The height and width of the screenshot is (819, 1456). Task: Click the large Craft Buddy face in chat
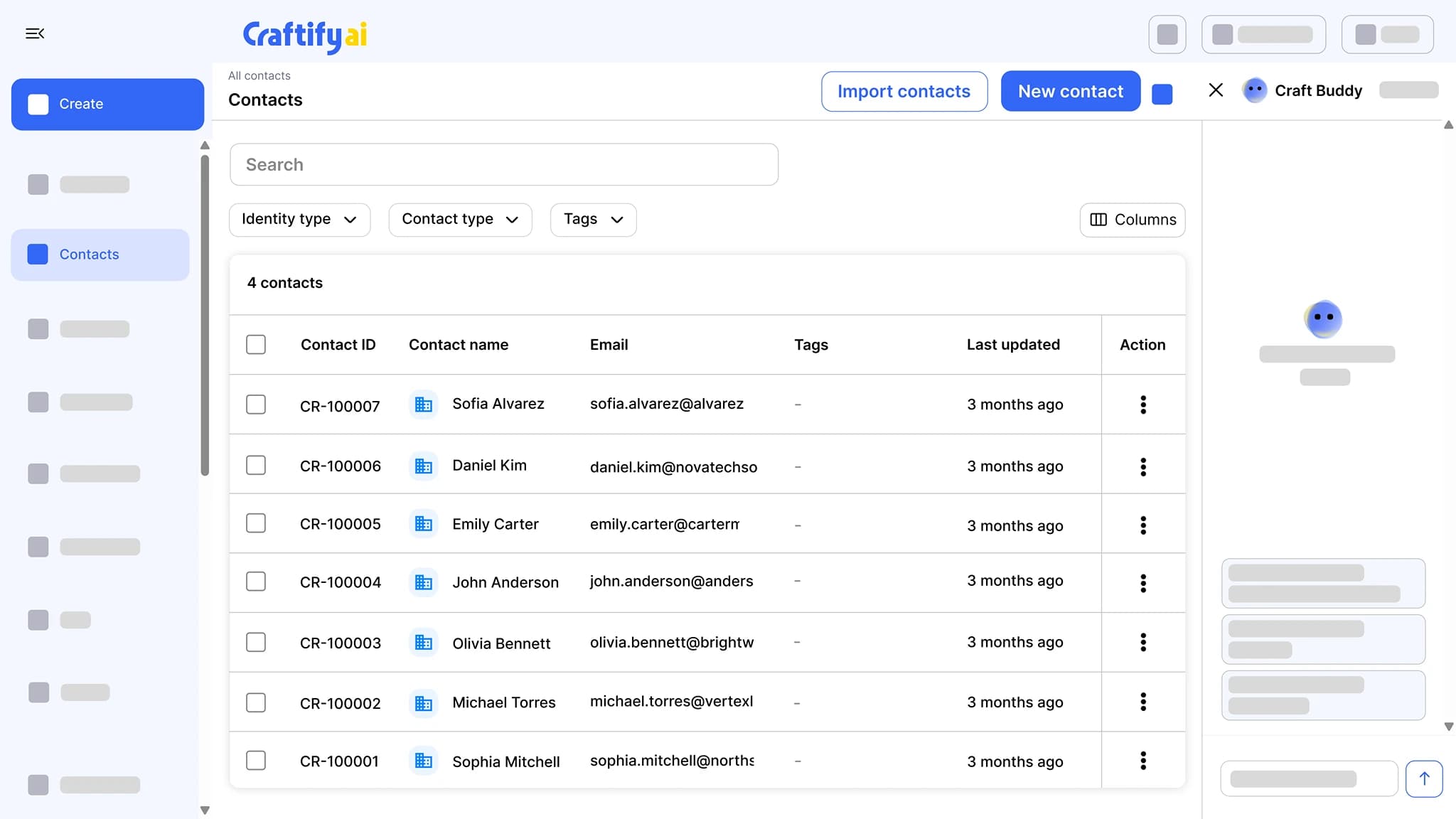point(1324,318)
